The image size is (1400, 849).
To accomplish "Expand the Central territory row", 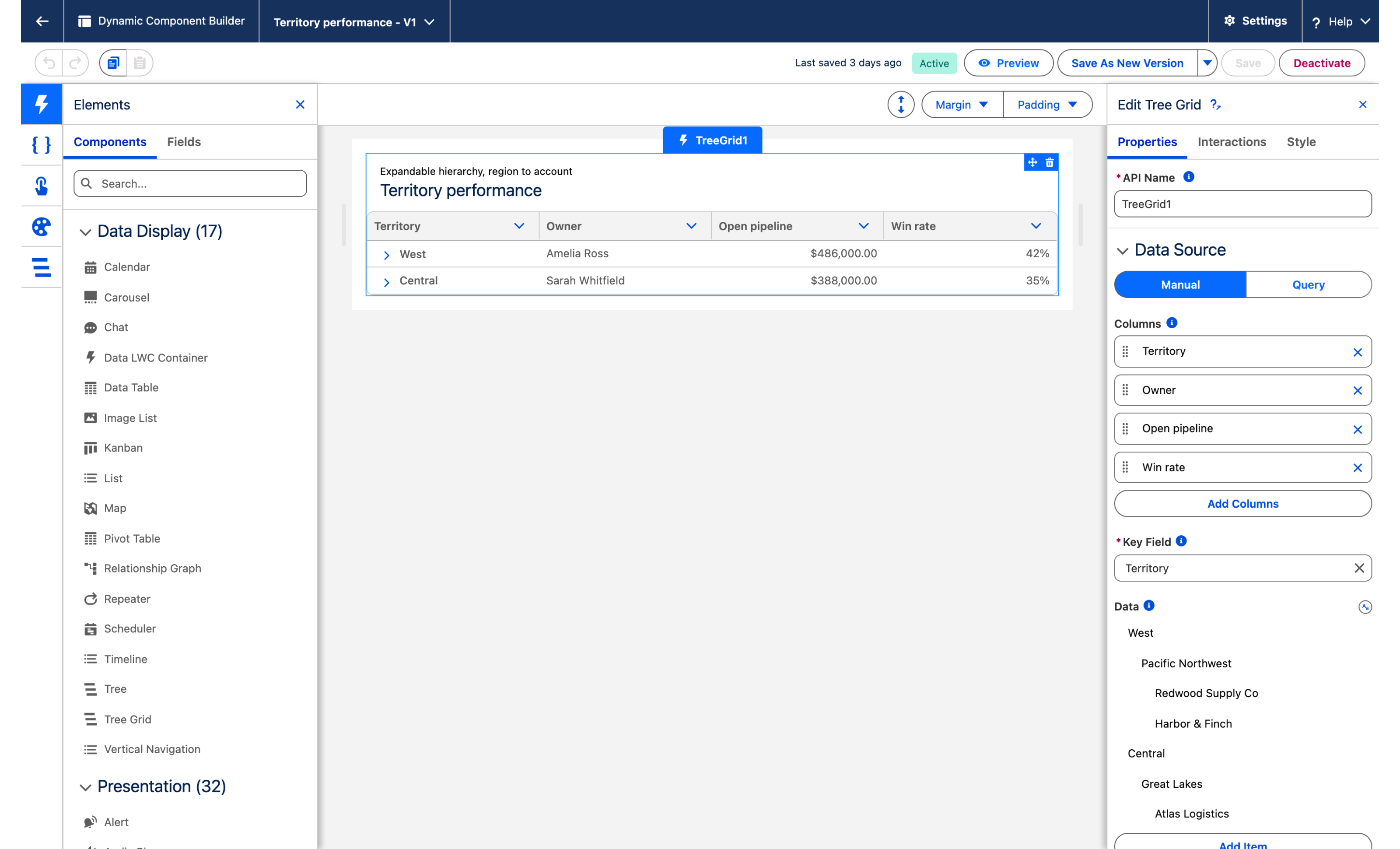I will [x=386, y=282].
